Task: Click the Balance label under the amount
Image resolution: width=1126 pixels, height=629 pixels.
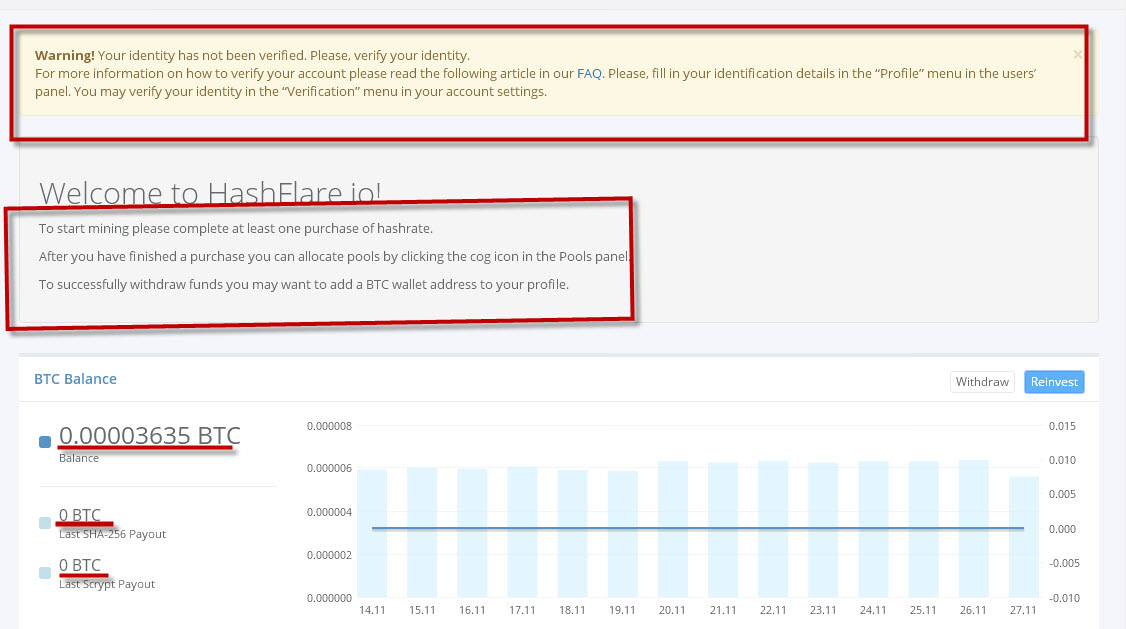Action: [79, 458]
